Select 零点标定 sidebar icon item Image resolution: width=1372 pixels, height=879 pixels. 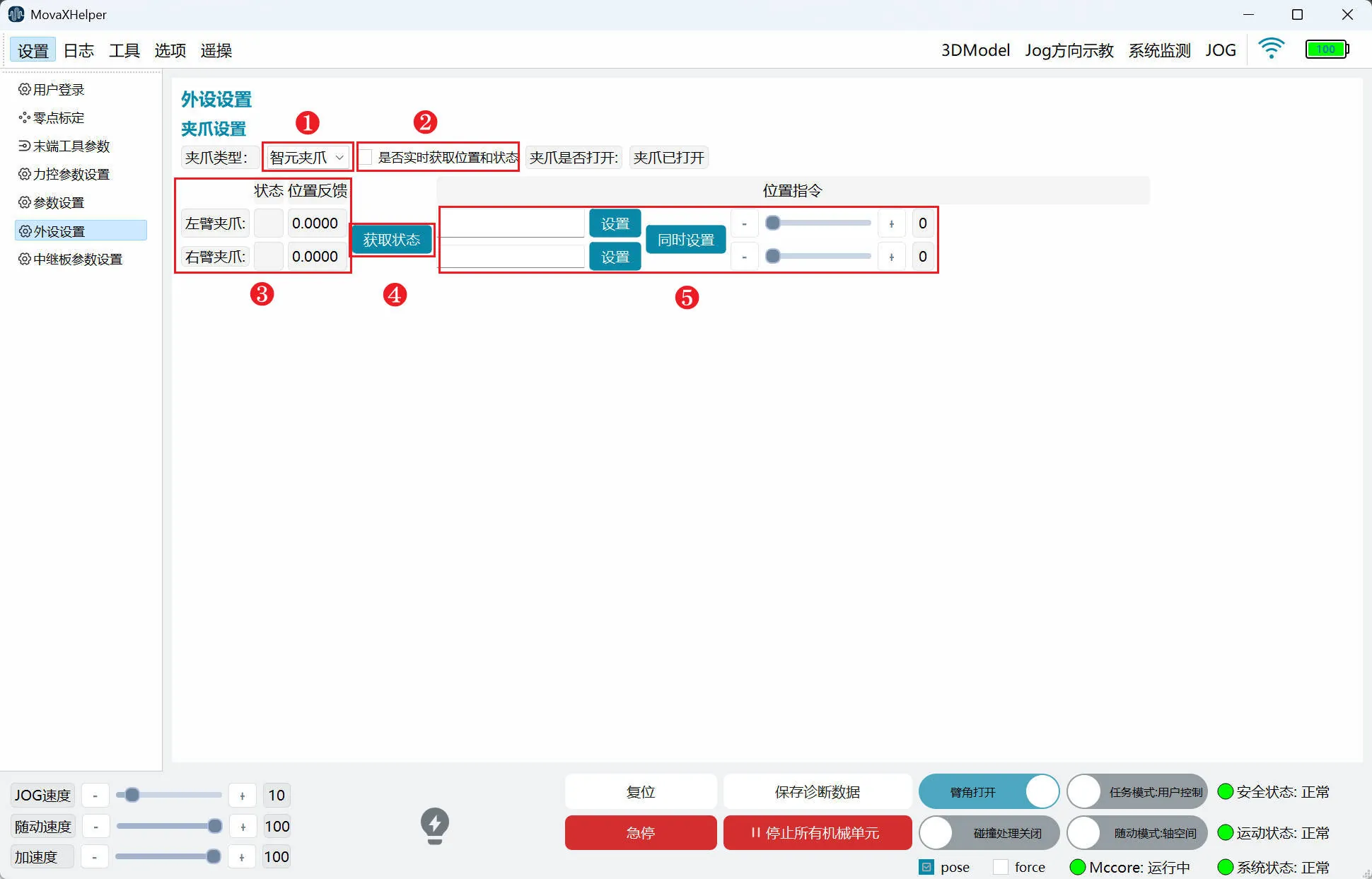tap(24, 118)
